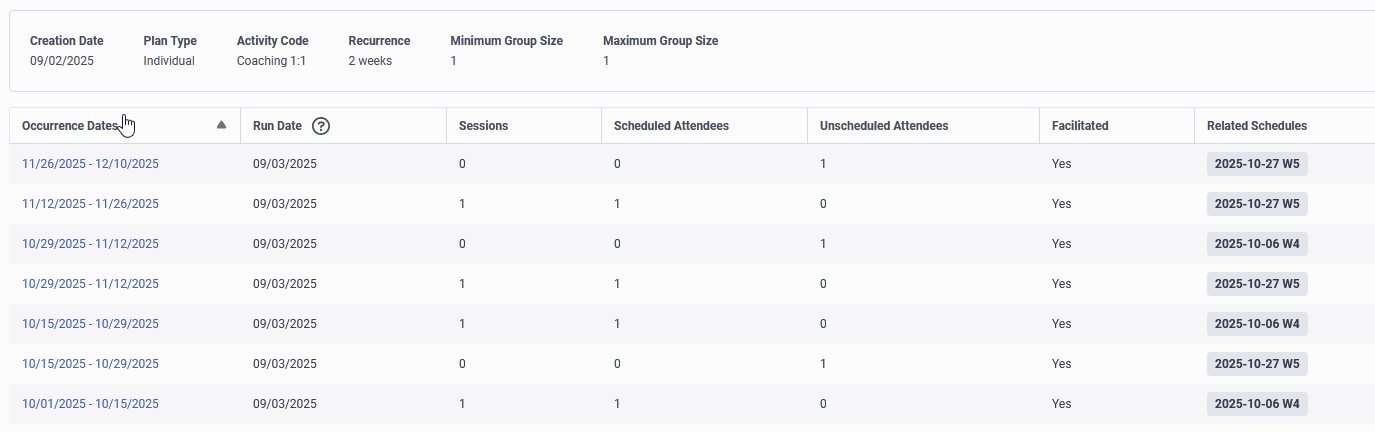The width and height of the screenshot is (1375, 432).
Task: Click the Run Date help question-mark icon
Action: [x=321, y=126]
